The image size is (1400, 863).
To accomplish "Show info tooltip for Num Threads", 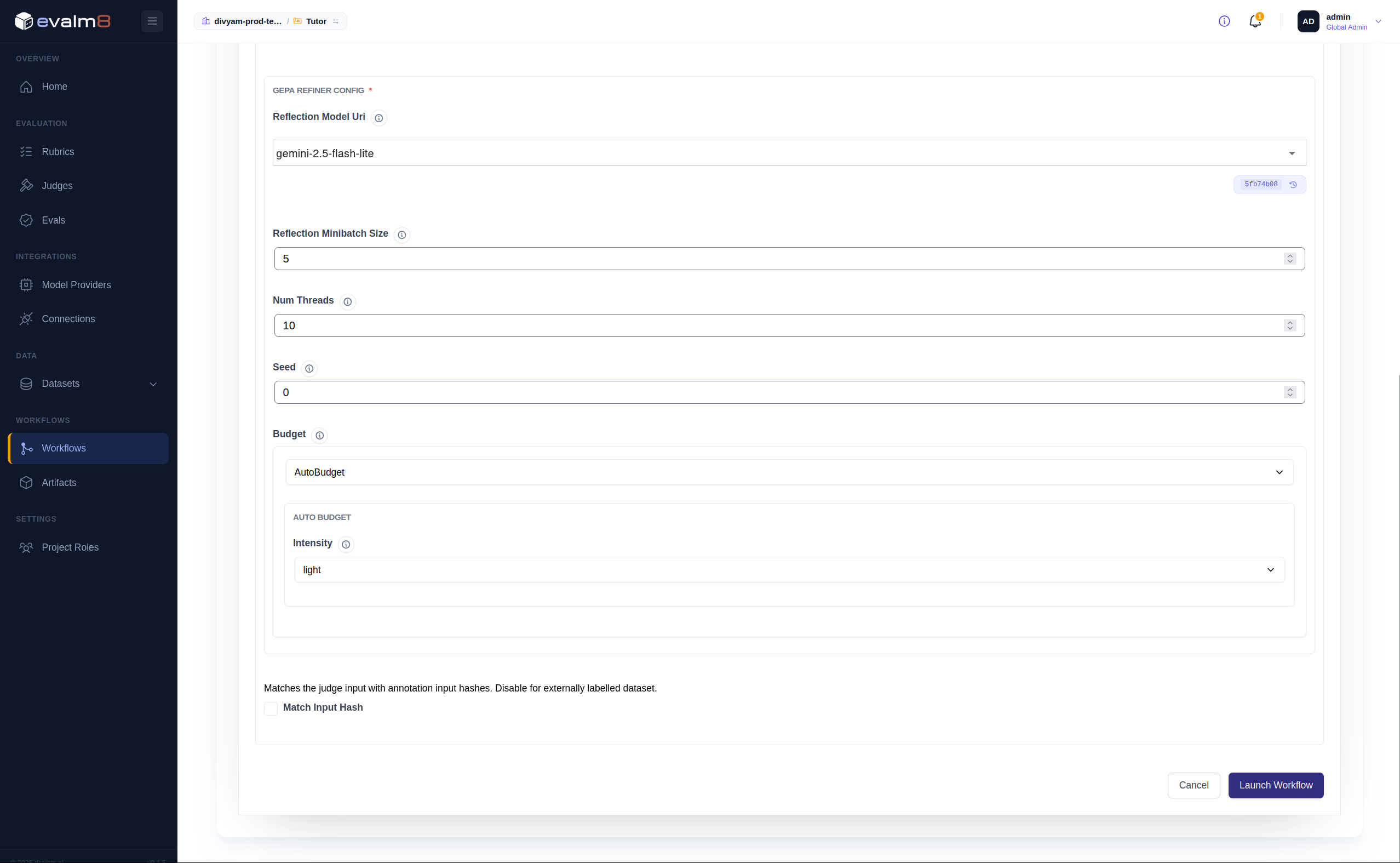I will 347,301.
